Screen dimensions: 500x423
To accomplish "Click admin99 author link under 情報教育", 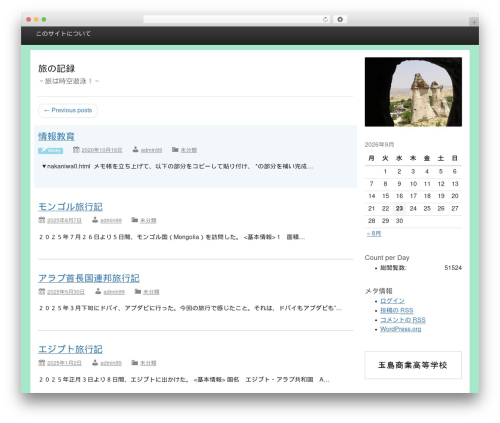I will (x=151, y=150).
